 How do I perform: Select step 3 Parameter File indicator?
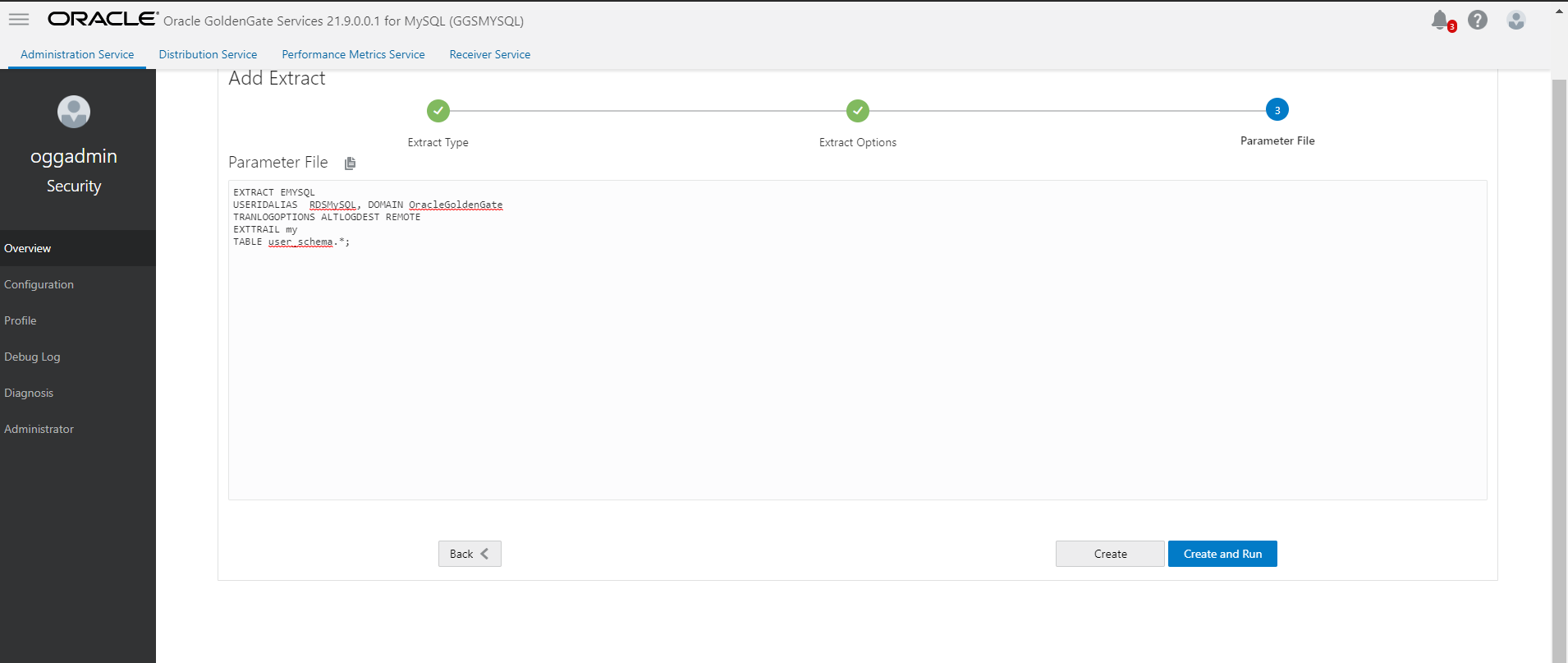click(1277, 110)
